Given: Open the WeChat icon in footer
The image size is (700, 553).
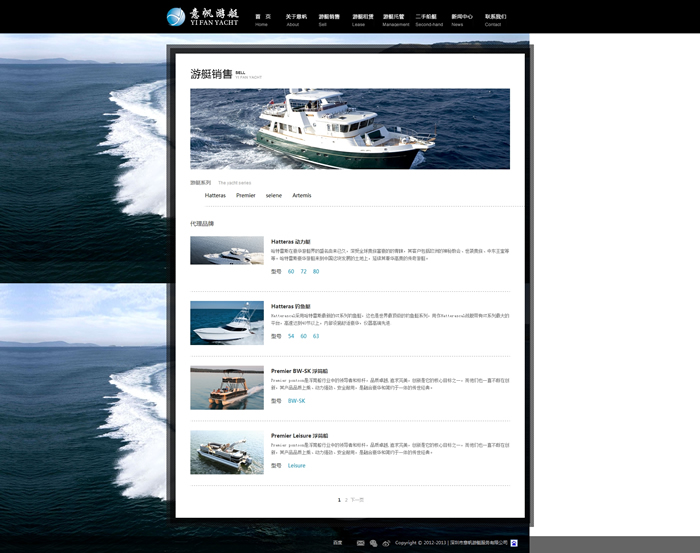Looking at the screenshot, I should click(373, 543).
